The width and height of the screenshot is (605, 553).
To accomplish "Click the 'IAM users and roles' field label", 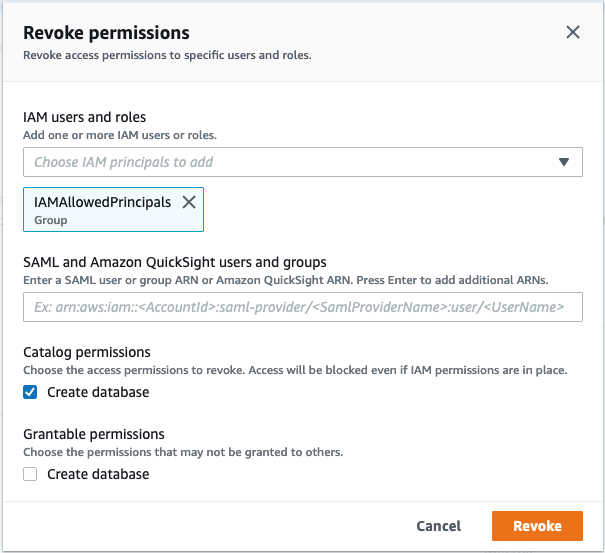I will point(85,118).
